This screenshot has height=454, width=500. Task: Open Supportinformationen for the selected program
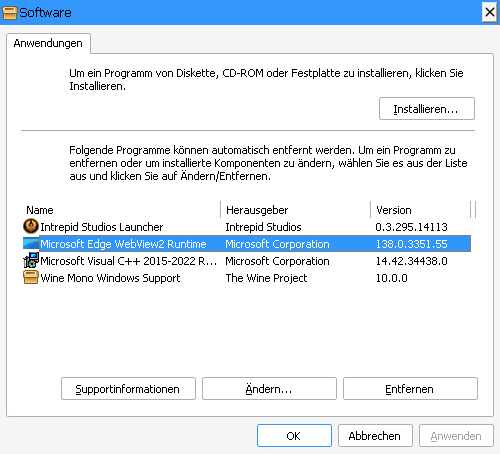(x=128, y=389)
